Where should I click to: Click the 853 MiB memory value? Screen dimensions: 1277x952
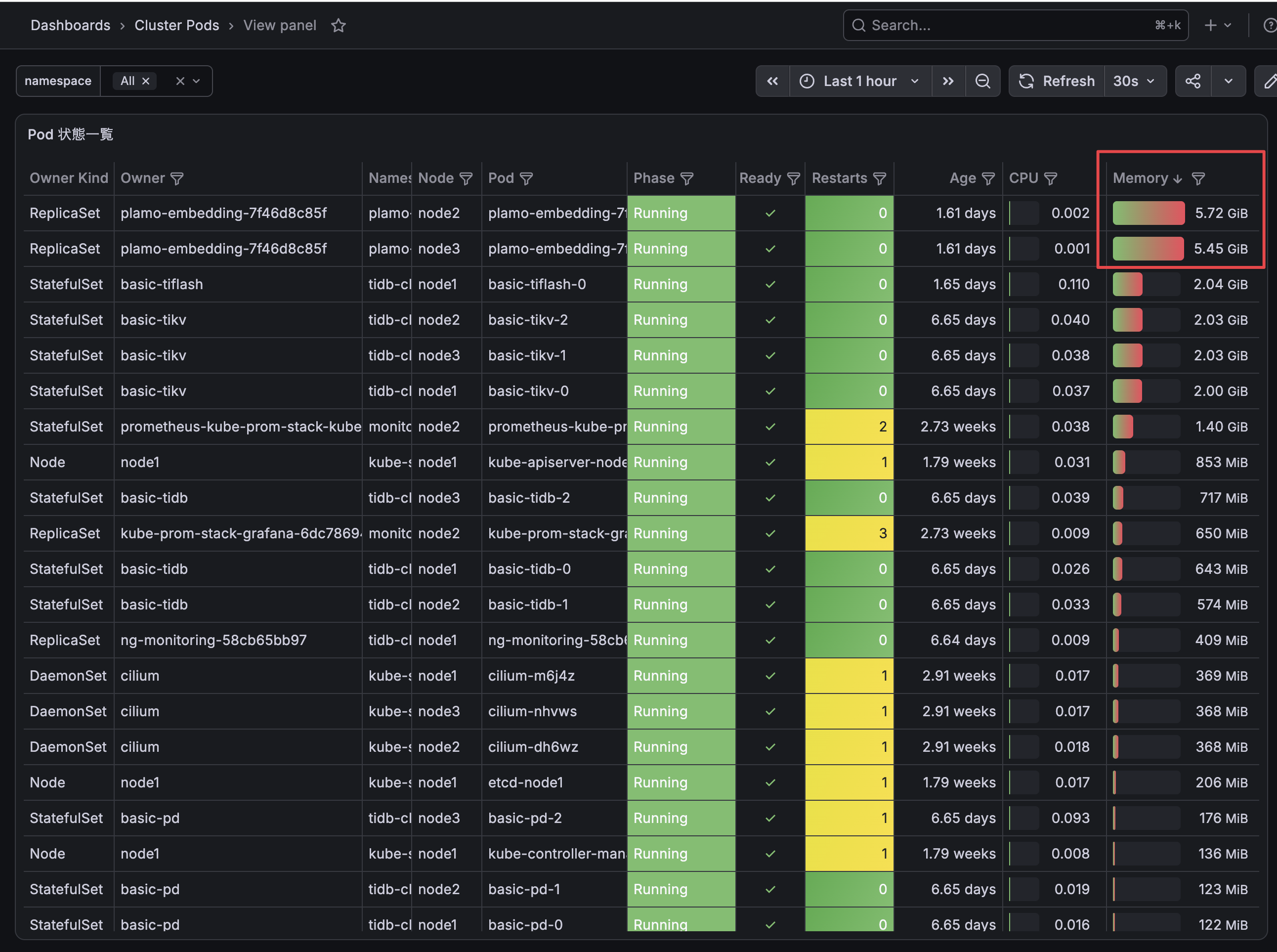coord(1221,463)
